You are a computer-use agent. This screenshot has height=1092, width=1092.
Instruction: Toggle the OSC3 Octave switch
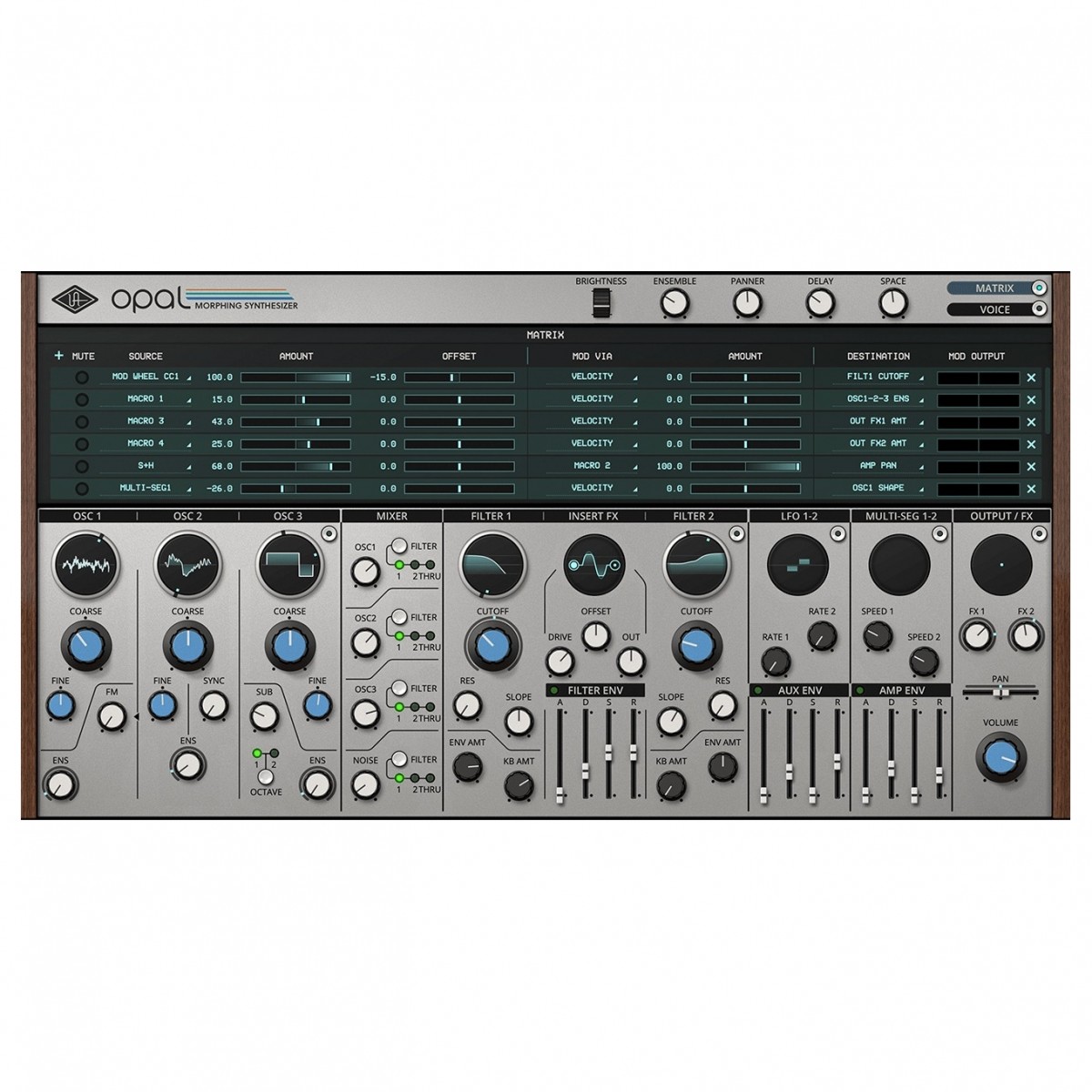(x=266, y=776)
